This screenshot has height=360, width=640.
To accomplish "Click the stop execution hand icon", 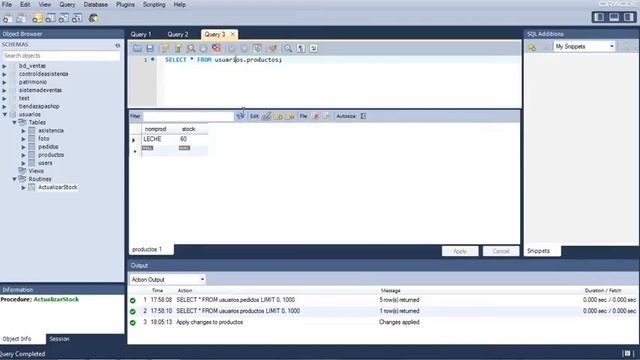I will pyautogui.click(x=203, y=49).
